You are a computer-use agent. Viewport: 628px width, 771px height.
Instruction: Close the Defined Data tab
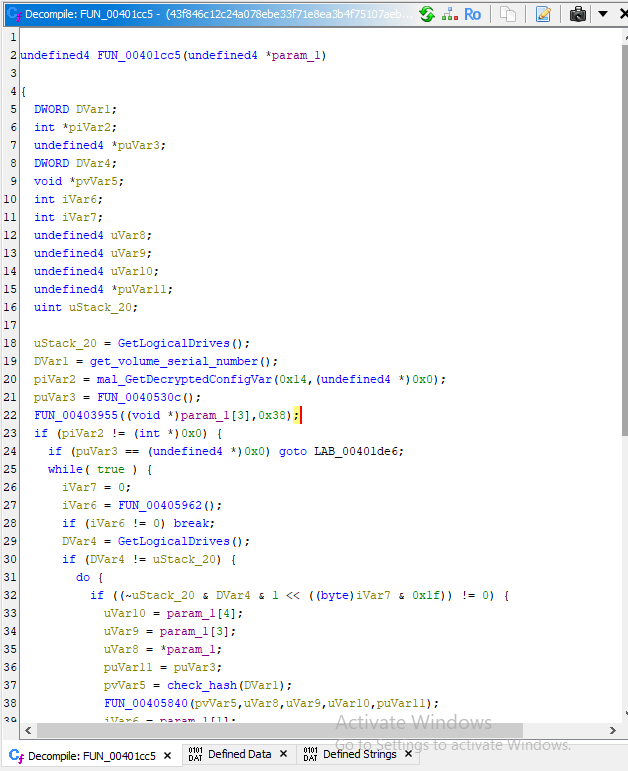283,754
